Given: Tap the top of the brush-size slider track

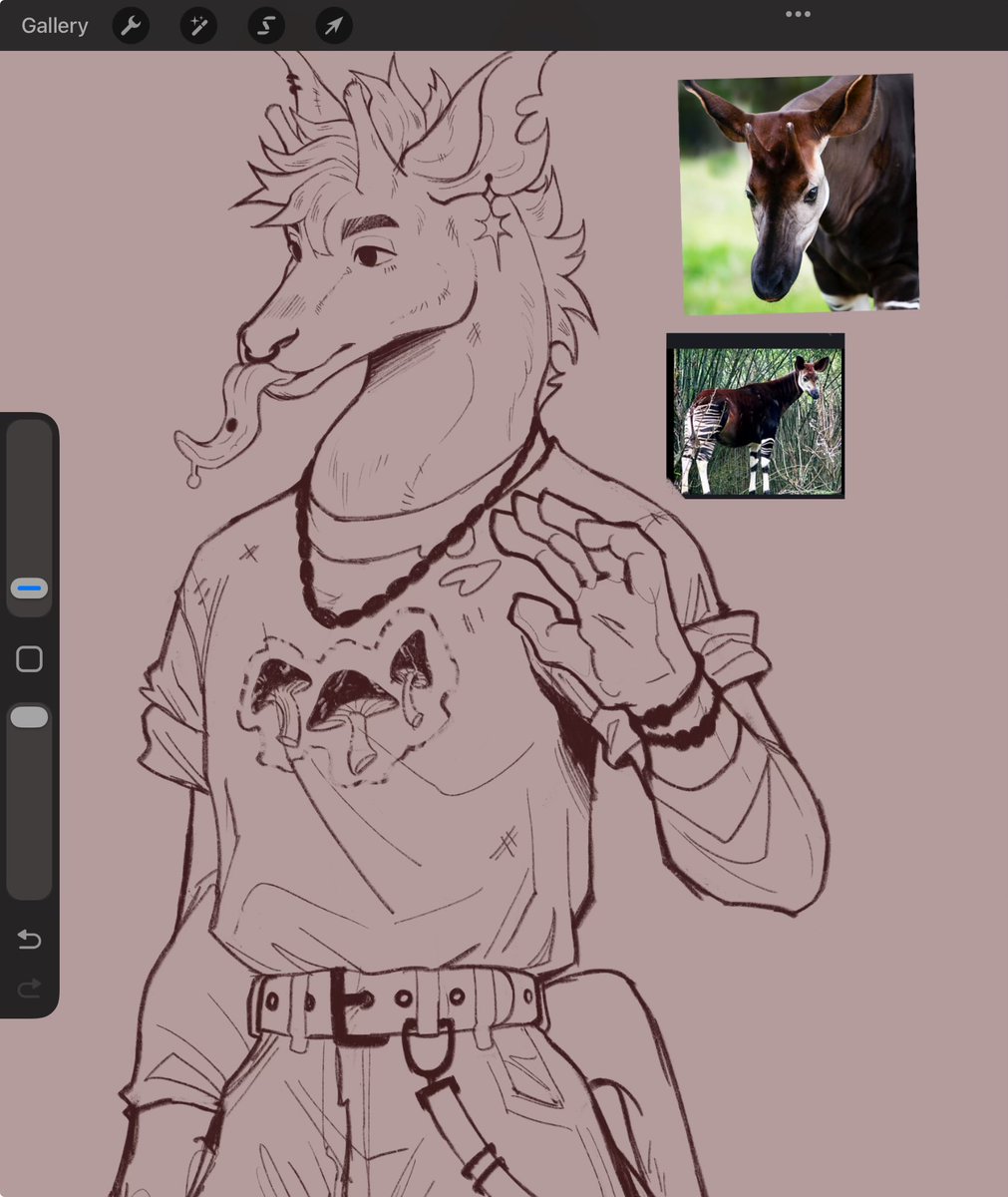Looking at the screenshot, I should [x=29, y=439].
